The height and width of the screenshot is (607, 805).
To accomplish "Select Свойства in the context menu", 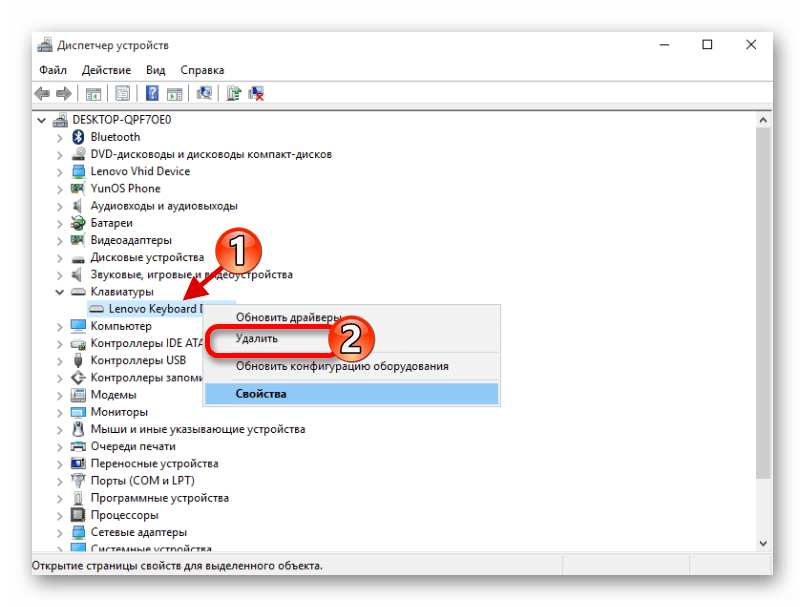I will click(x=261, y=394).
